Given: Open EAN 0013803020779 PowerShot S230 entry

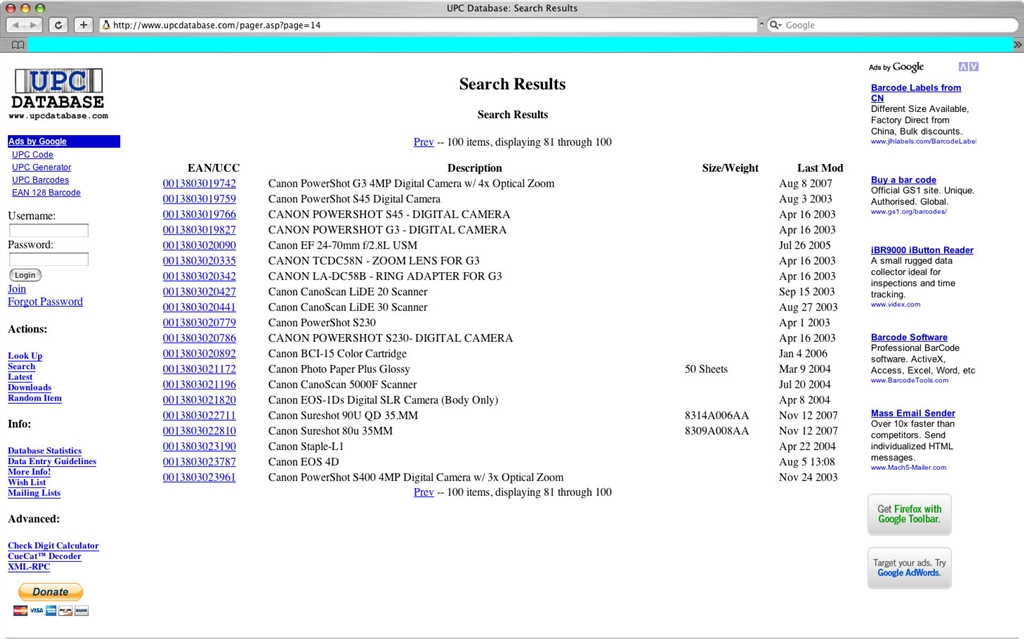Looking at the screenshot, I should click(x=199, y=322).
